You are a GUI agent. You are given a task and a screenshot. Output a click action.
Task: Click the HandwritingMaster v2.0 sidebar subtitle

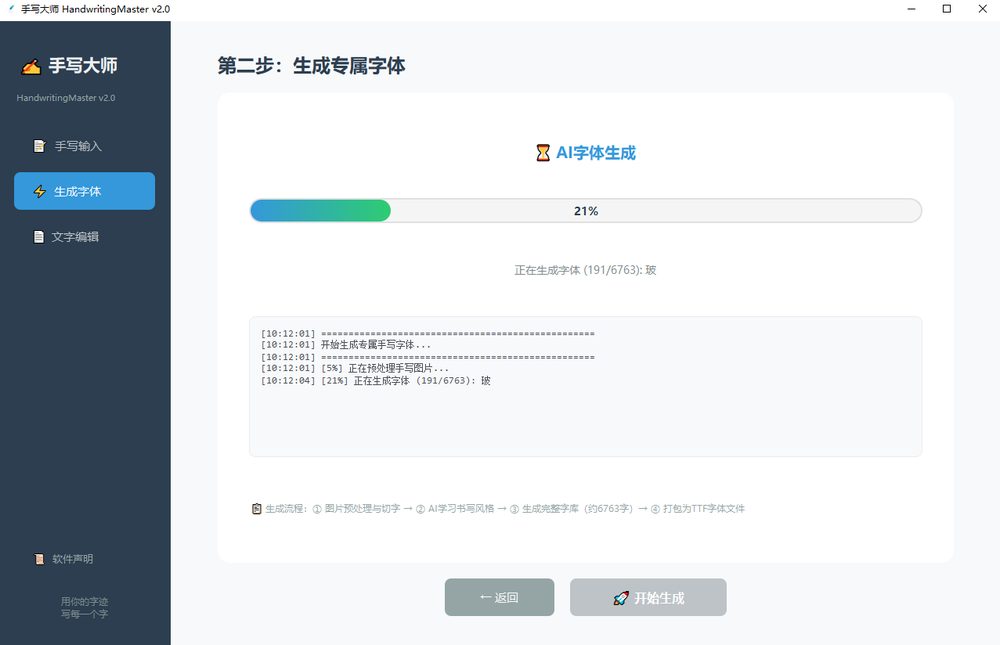click(66, 98)
